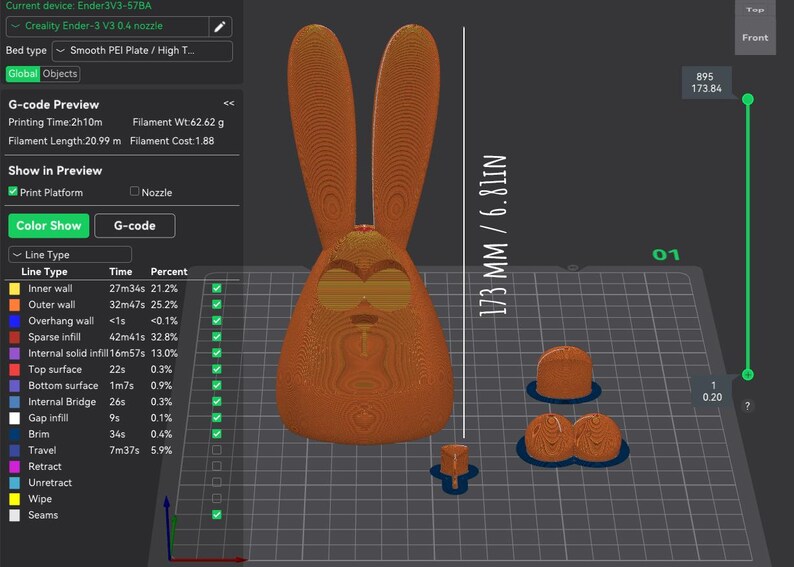Click the plate 01 label
Viewport: 794px width, 567px height.
665,255
